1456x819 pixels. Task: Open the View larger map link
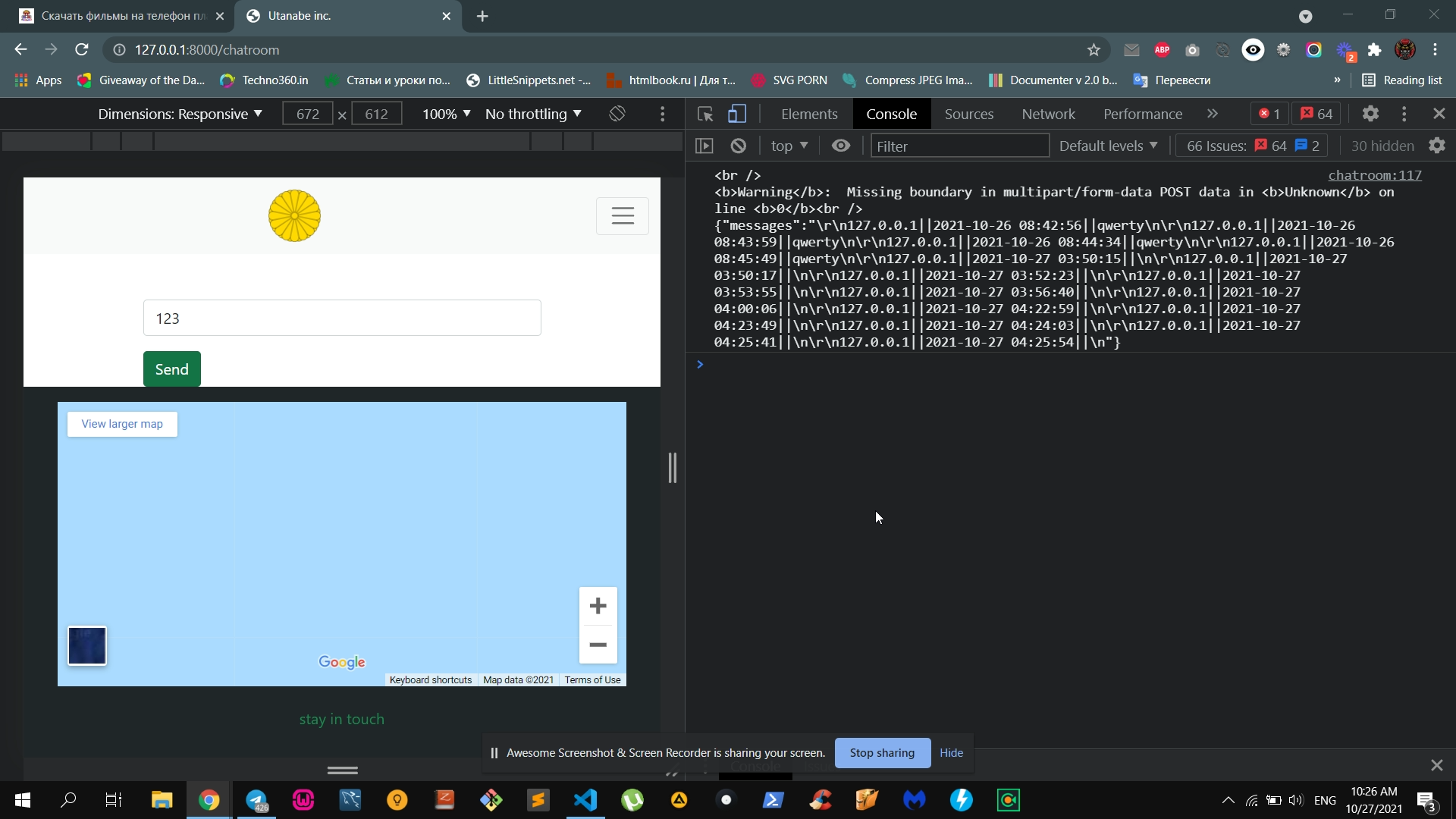click(122, 424)
